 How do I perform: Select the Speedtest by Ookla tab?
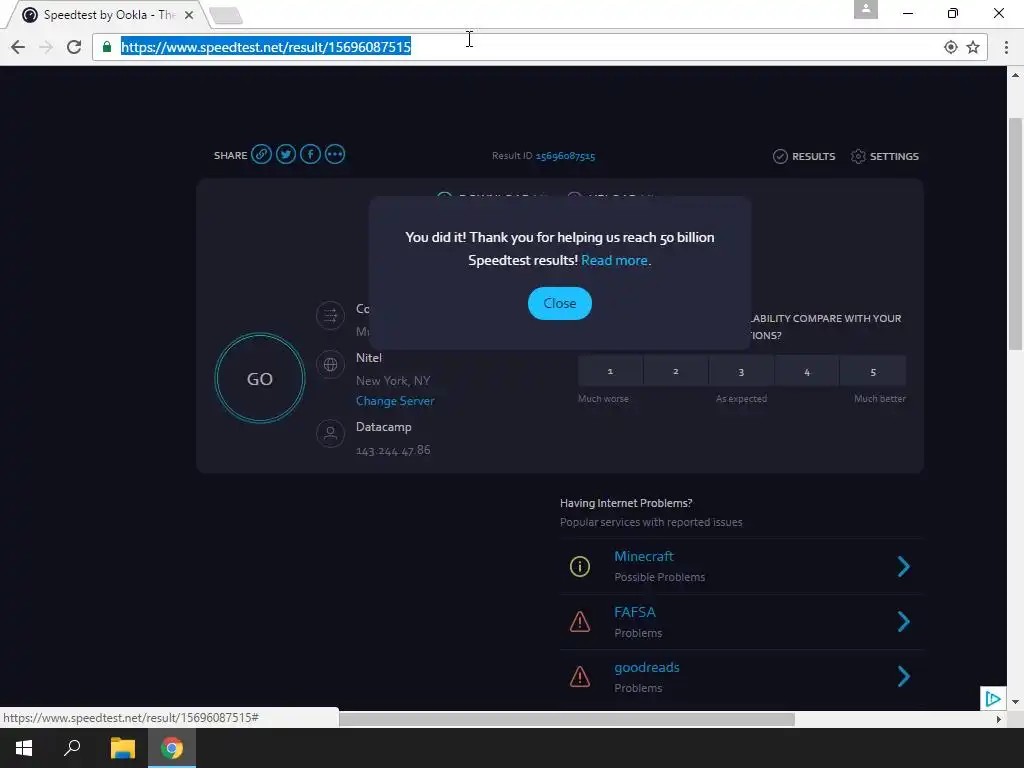[x=108, y=15]
